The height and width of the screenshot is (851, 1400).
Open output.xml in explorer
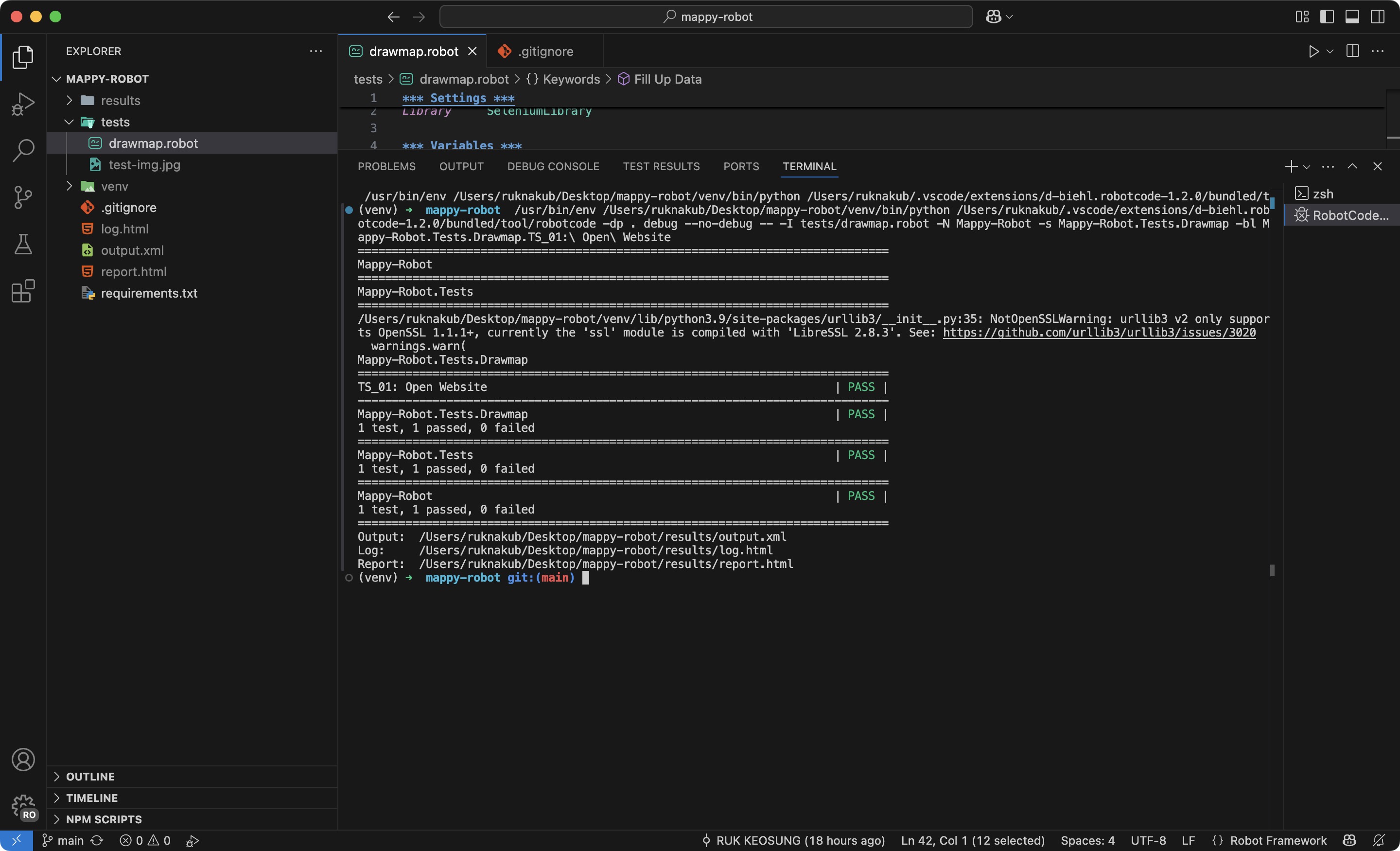192,251
